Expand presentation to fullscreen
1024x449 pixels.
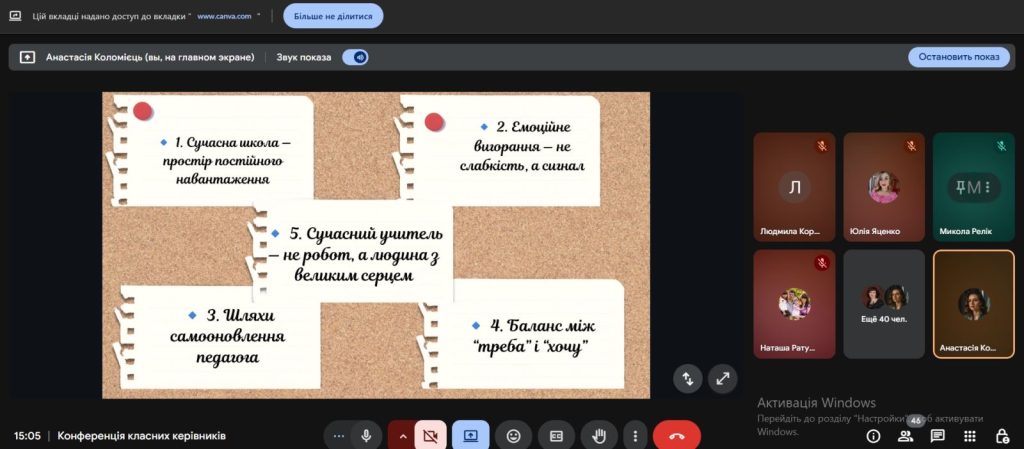pyautogui.click(x=722, y=378)
